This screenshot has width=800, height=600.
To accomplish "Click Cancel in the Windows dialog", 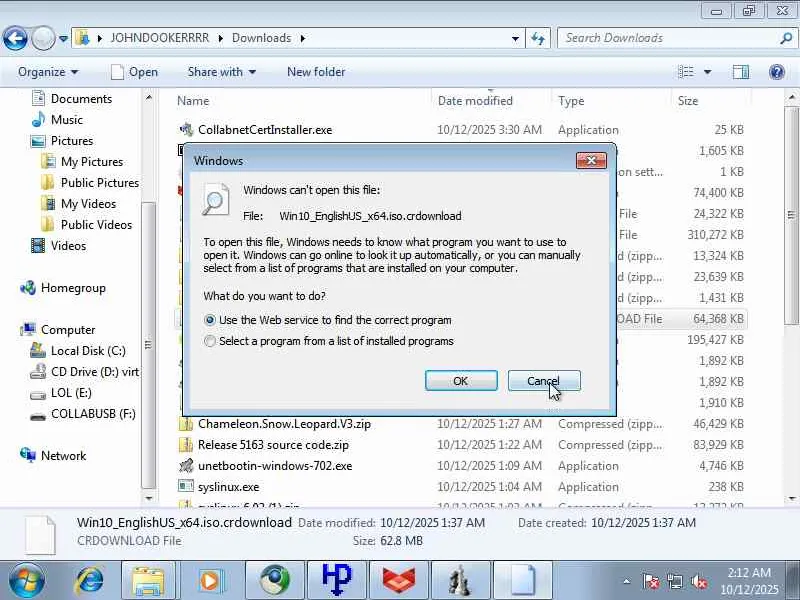I will coord(544,381).
